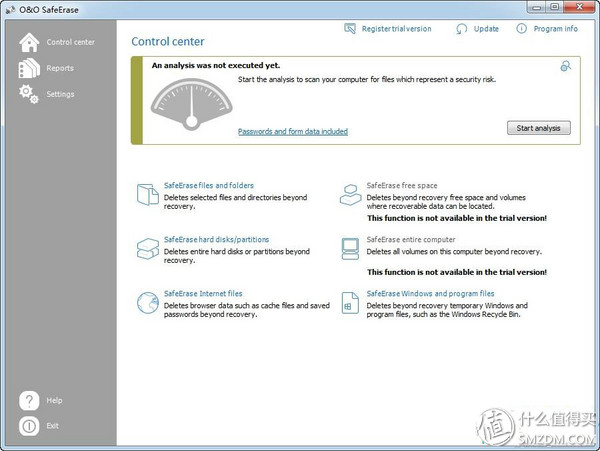
Task: Click the Update refresh arrow icon
Action: pos(461,29)
